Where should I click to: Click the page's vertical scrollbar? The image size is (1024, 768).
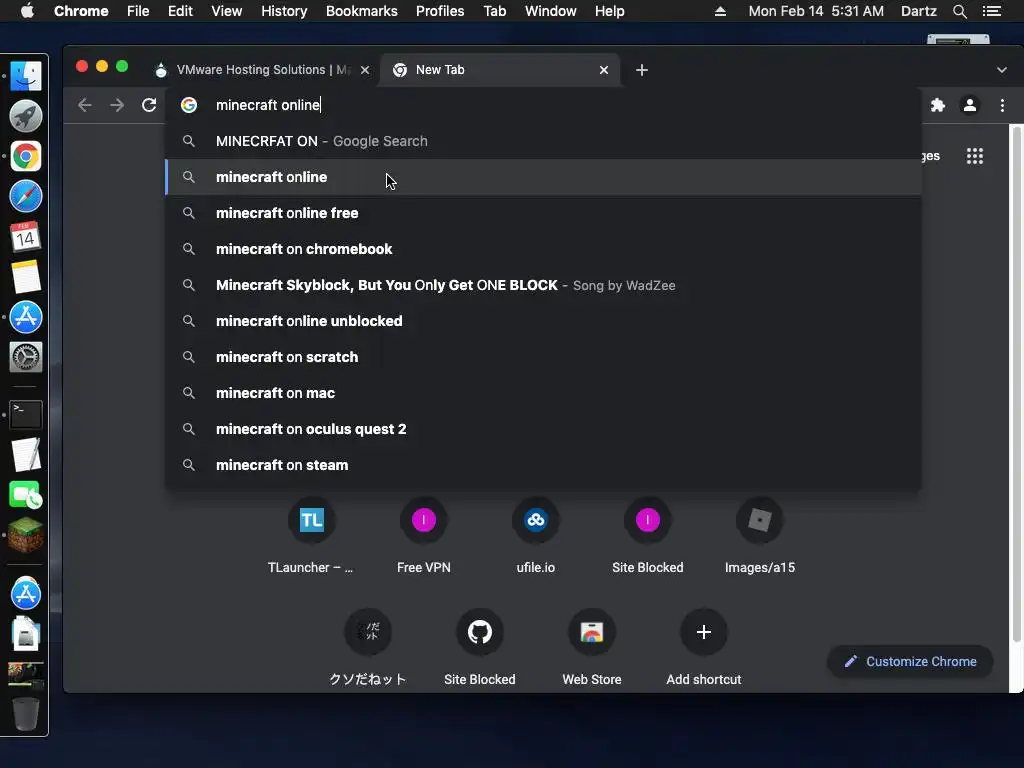click(x=1016, y=383)
